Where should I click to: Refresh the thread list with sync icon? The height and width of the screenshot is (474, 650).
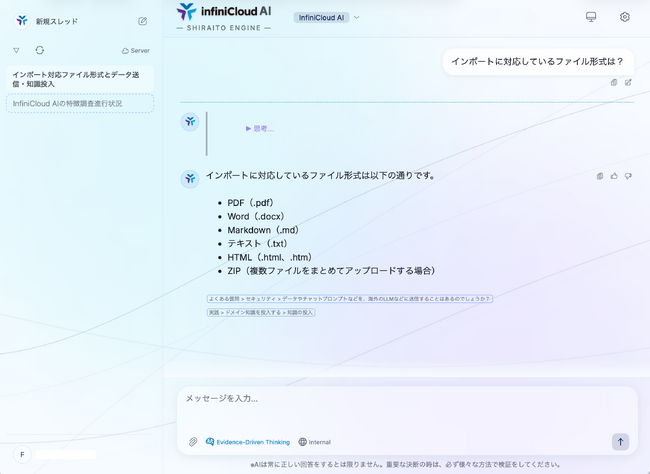pos(39,50)
